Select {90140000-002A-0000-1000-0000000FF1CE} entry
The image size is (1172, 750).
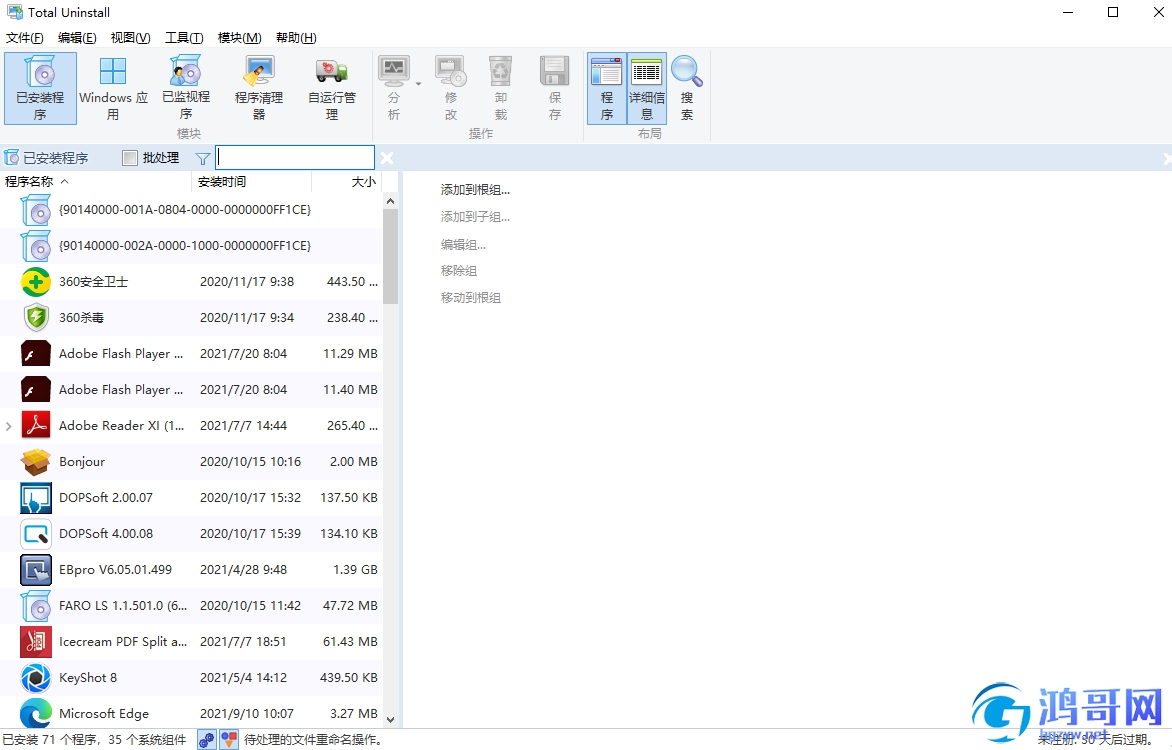click(x=191, y=246)
